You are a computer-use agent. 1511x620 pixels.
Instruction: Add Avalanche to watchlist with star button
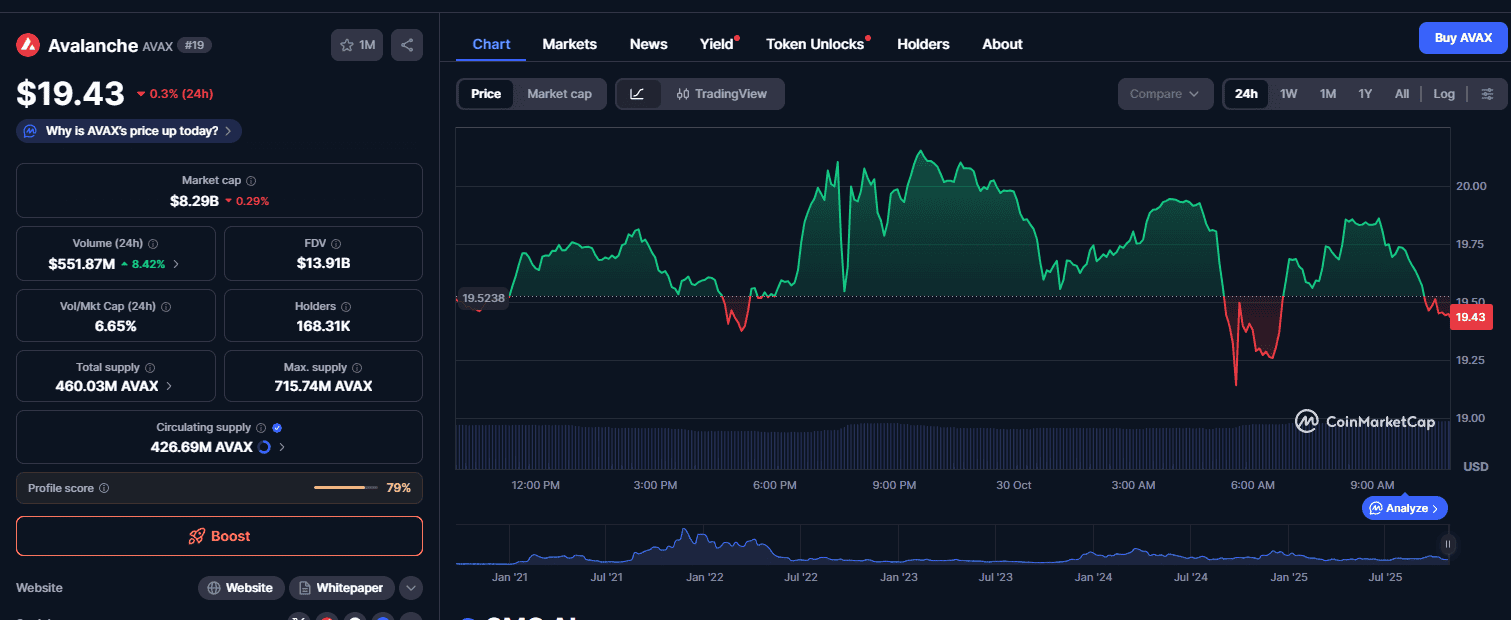click(x=357, y=45)
